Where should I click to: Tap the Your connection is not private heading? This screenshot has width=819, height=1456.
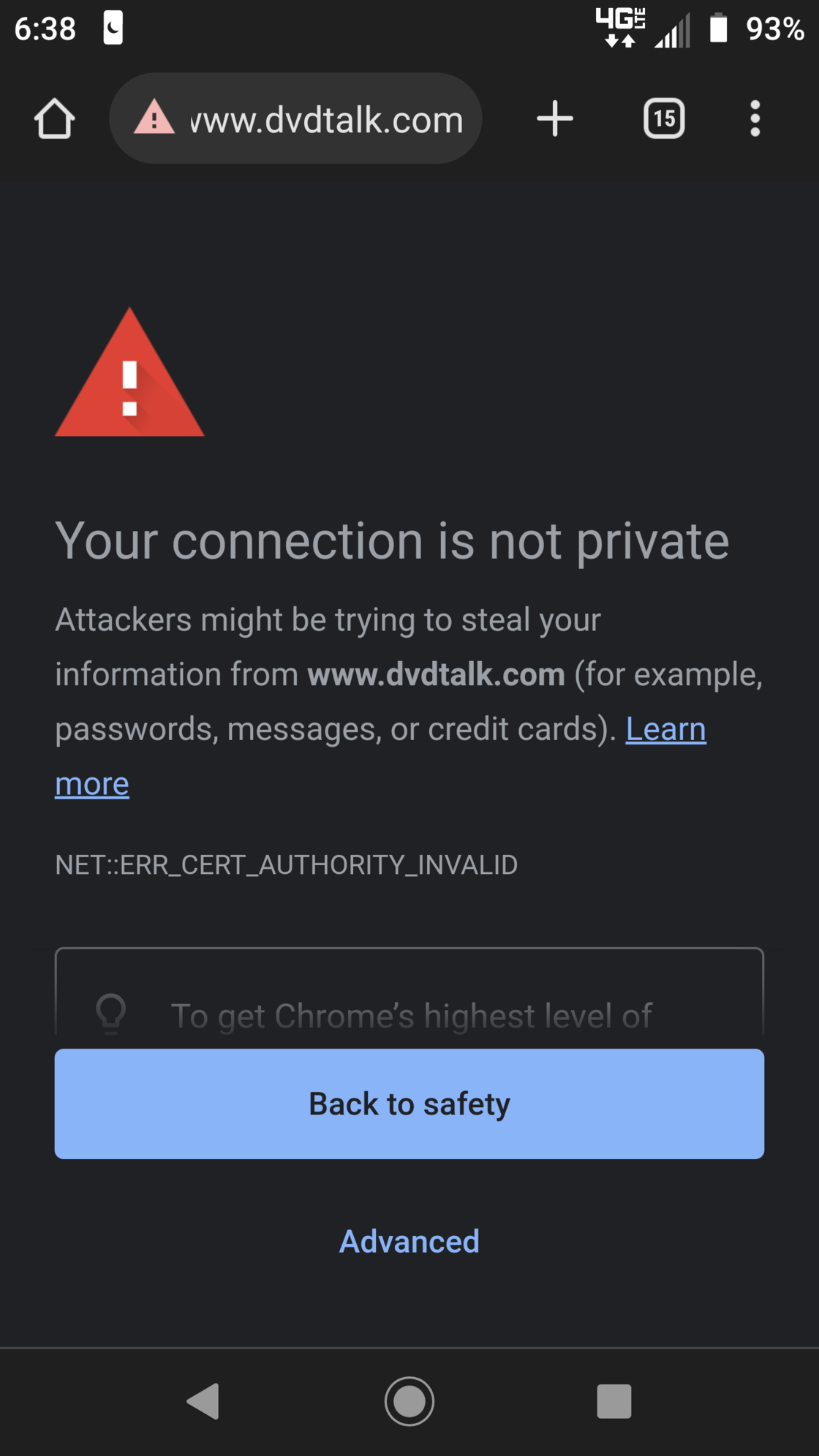[x=392, y=542]
